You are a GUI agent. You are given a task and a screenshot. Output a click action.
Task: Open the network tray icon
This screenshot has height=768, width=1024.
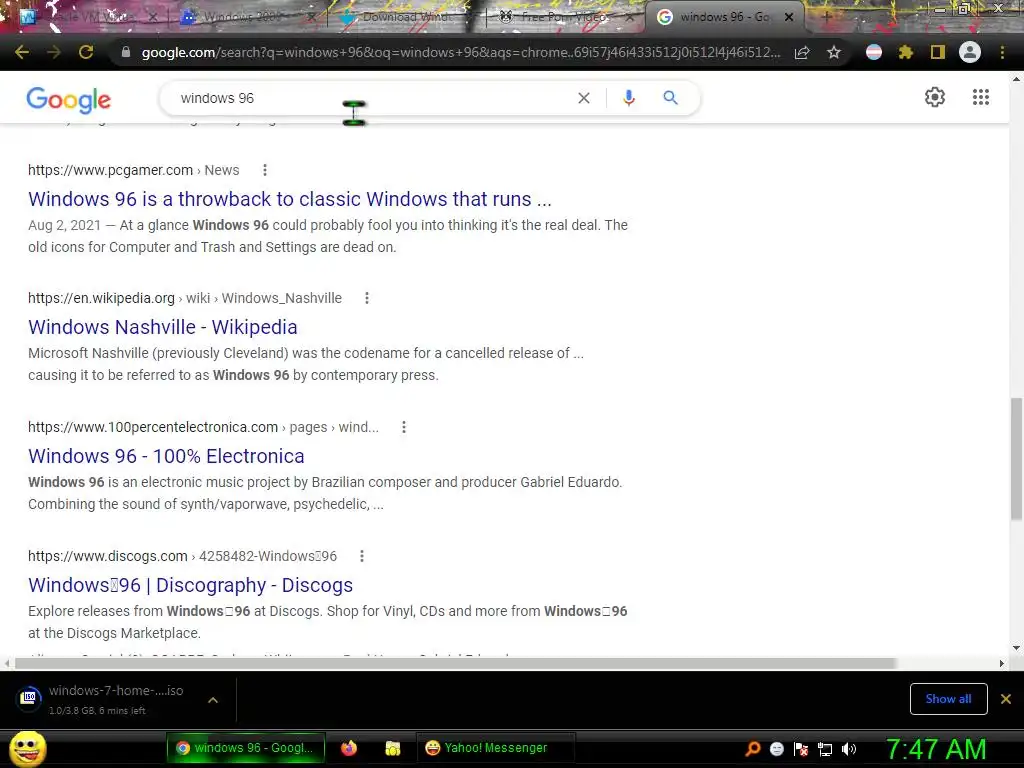tap(825, 750)
